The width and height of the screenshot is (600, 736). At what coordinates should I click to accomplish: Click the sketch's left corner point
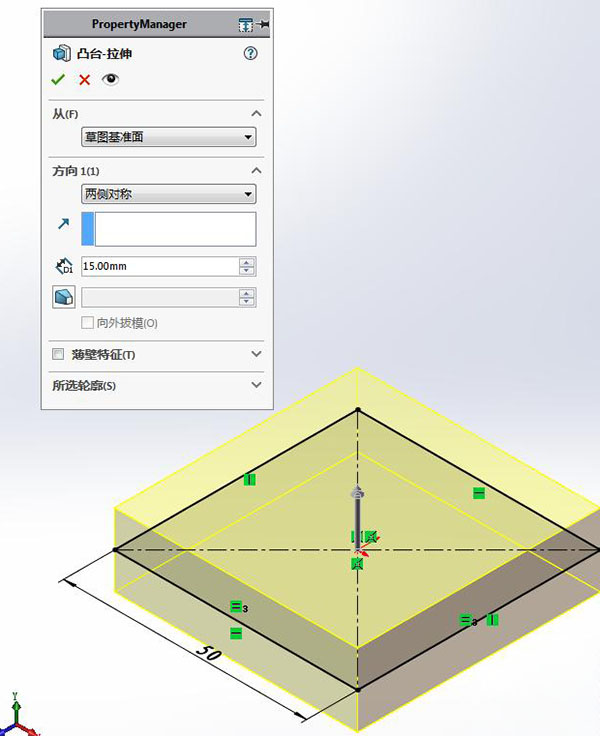click(x=115, y=550)
